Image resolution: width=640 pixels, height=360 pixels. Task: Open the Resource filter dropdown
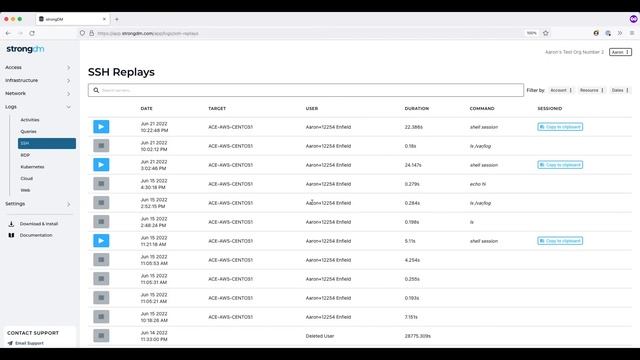591,90
